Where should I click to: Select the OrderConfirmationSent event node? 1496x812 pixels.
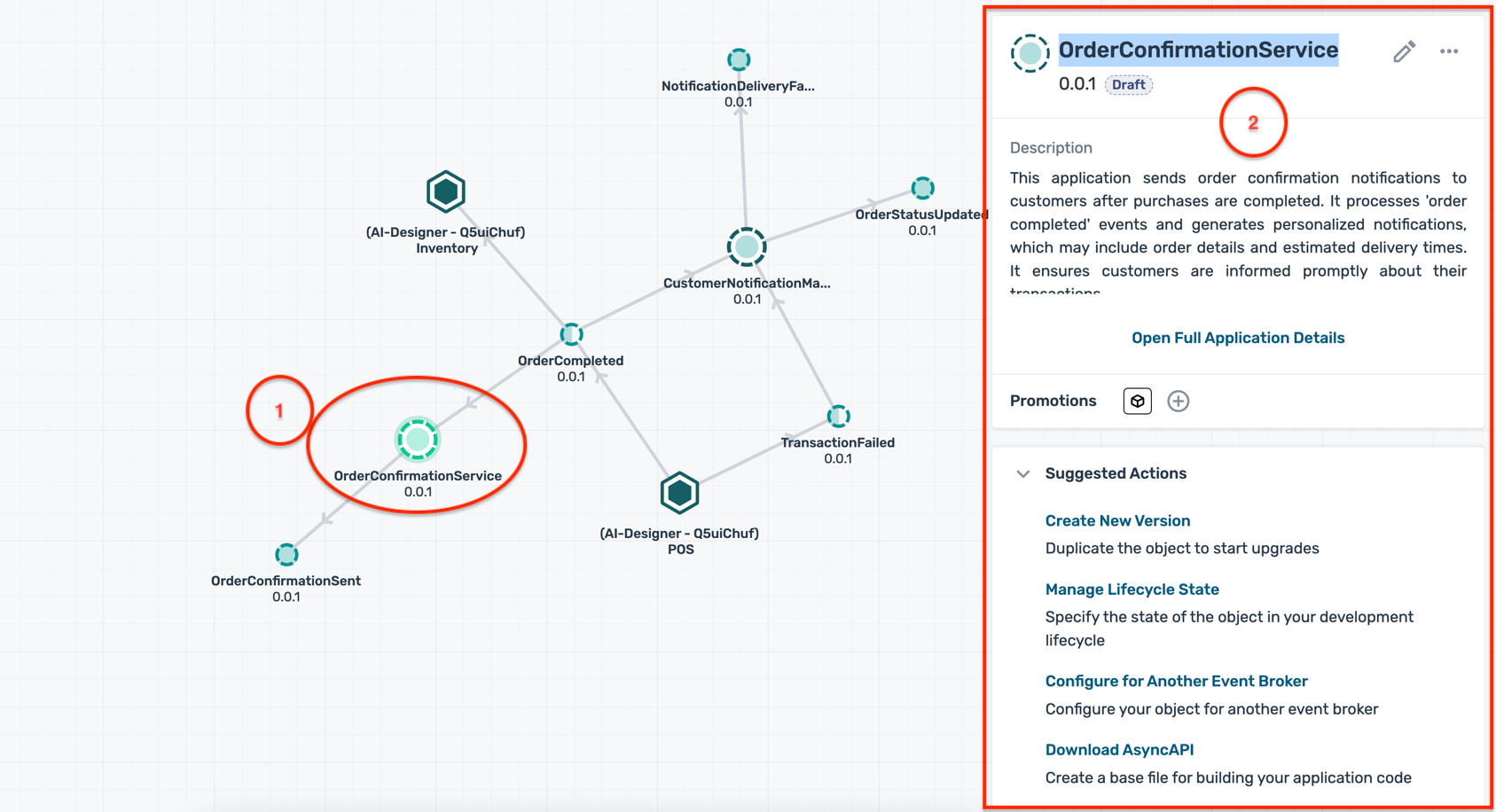286,555
